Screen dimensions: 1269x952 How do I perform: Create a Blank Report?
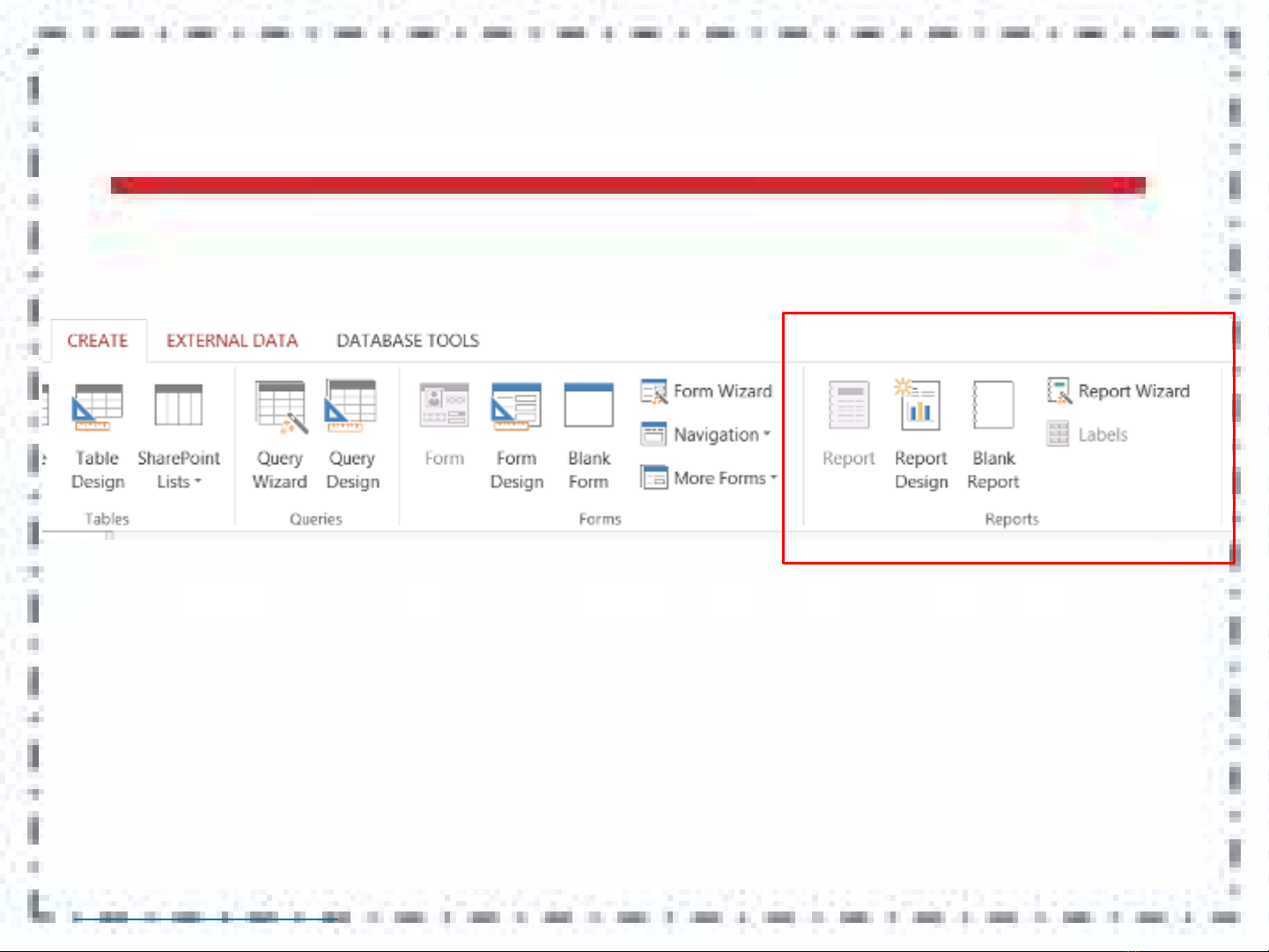pos(993,436)
